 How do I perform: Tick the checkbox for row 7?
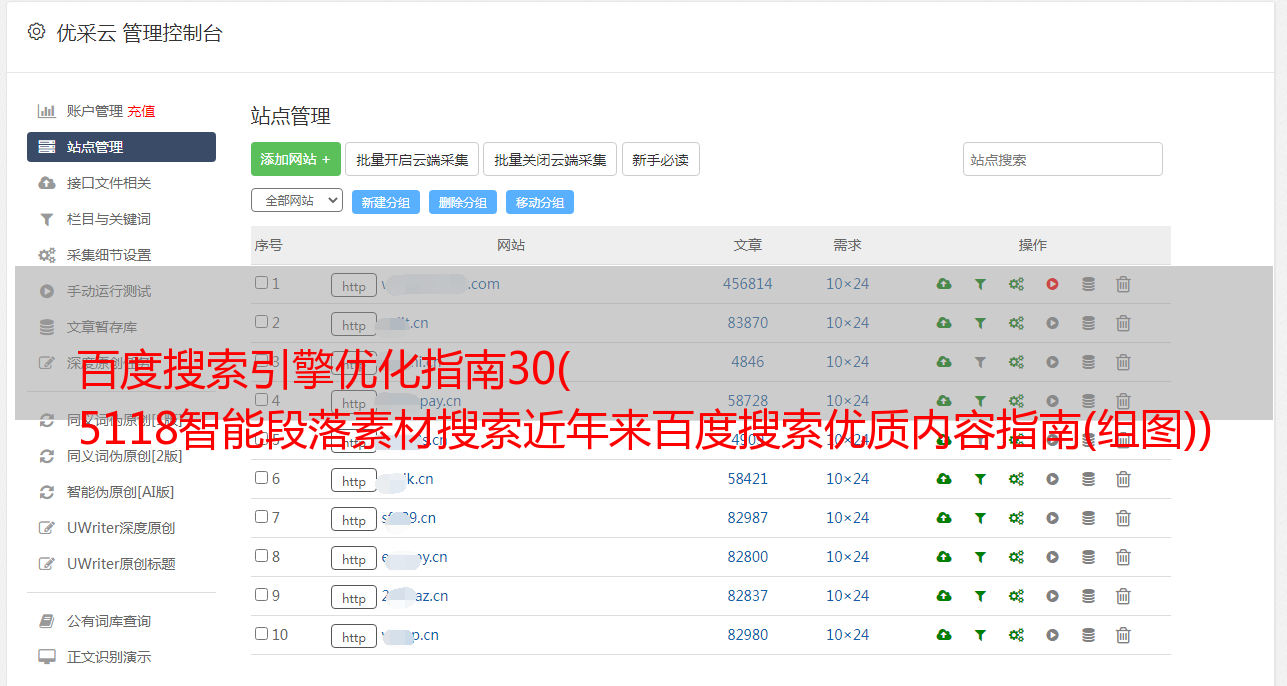click(x=261, y=517)
